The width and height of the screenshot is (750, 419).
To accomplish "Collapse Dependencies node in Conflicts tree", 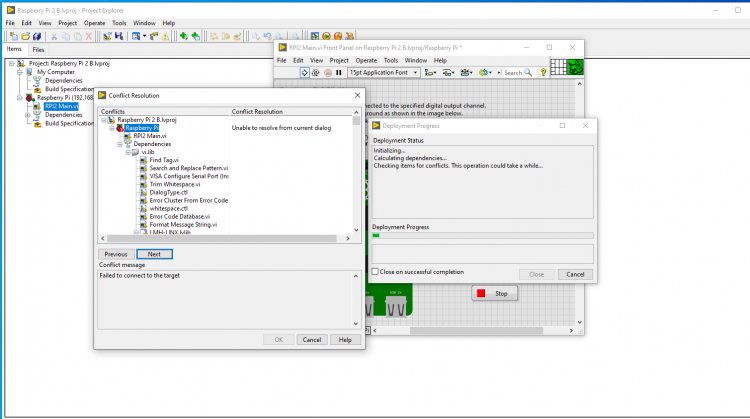I will point(120,144).
